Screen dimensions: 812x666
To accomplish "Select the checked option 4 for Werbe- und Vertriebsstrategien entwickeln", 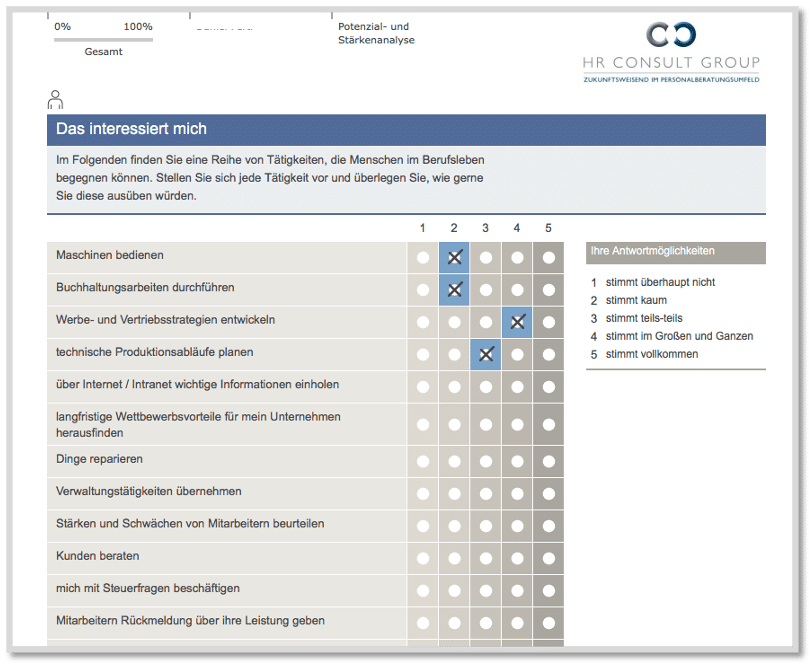I will coord(517,322).
